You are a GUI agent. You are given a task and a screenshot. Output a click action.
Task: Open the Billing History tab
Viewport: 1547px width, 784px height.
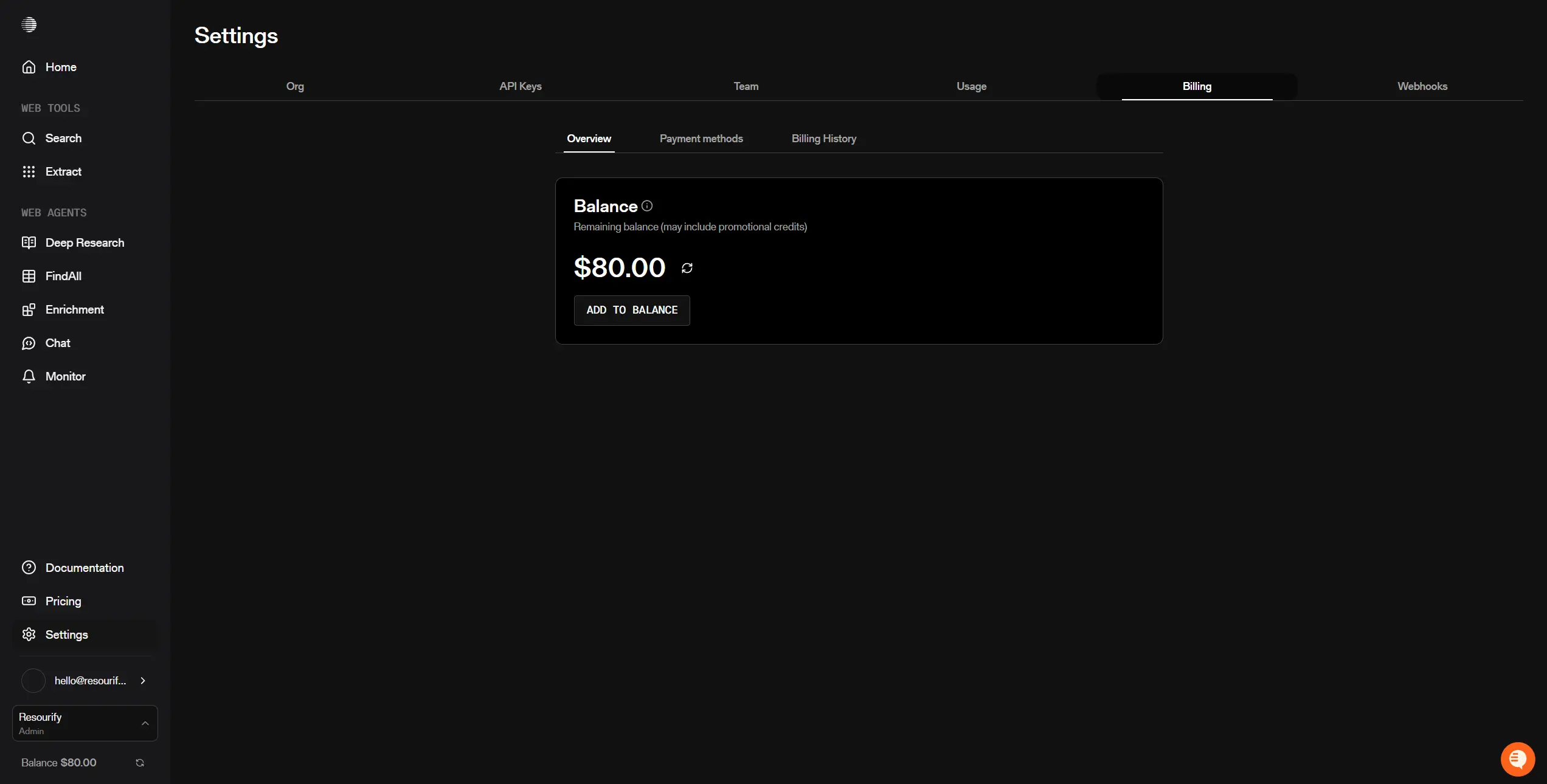[x=823, y=139]
